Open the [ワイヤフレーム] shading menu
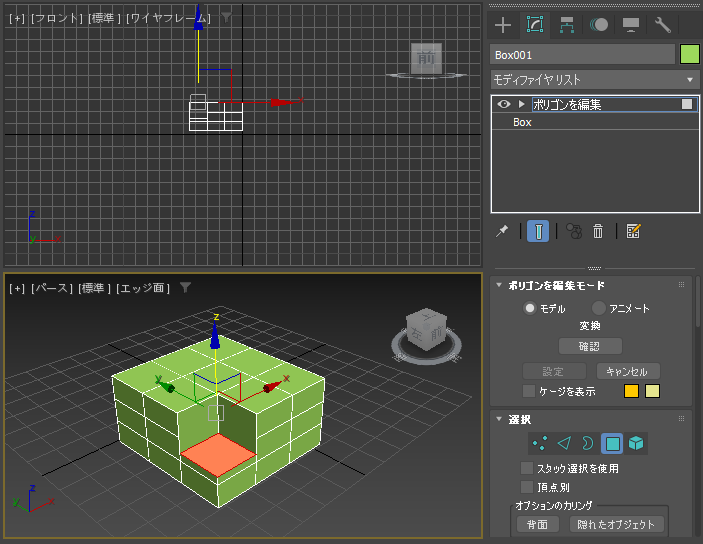The height and width of the screenshot is (544, 703). (x=168, y=18)
